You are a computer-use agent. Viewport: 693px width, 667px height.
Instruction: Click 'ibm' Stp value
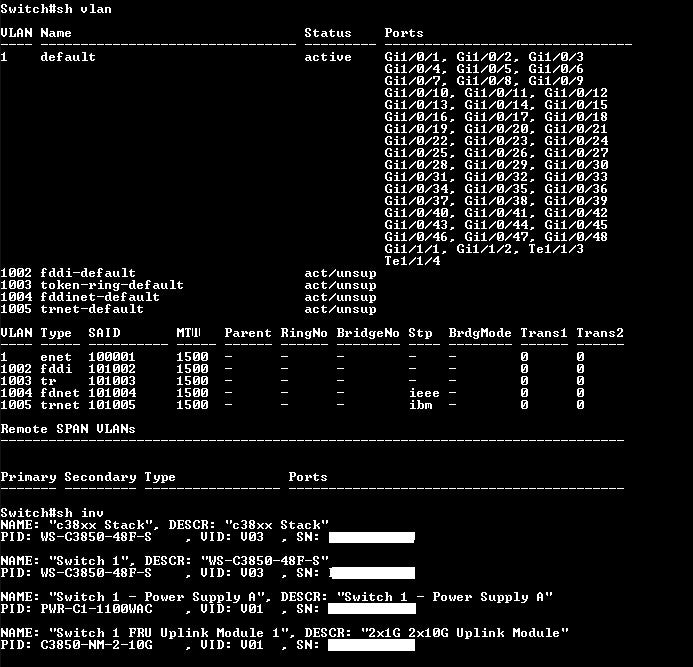(420, 404)
